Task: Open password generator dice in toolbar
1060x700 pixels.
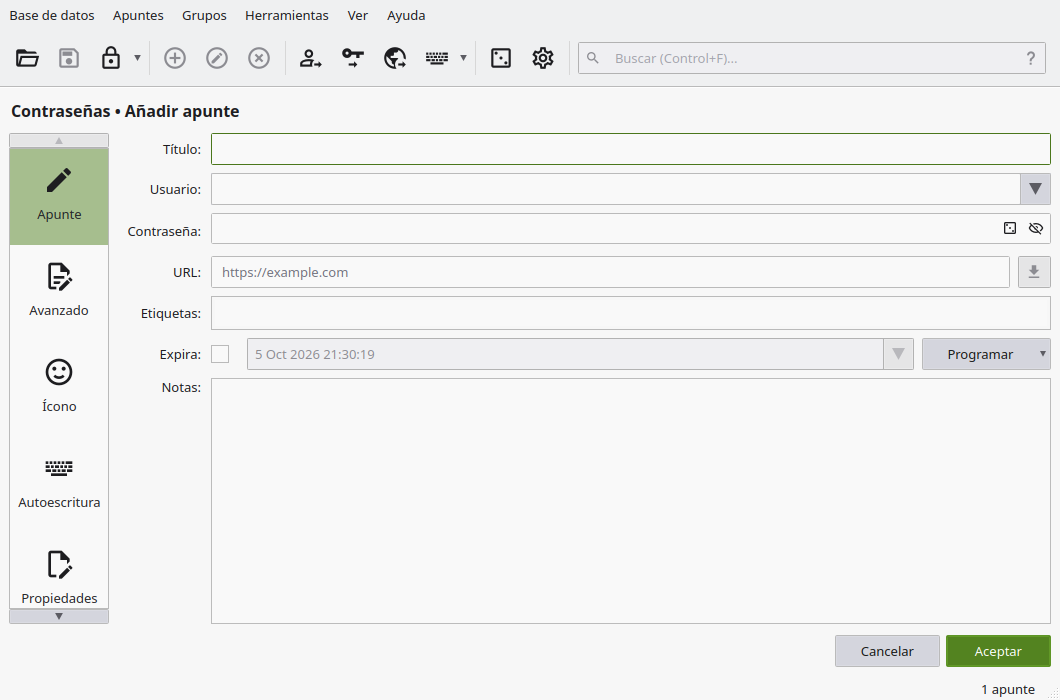Action: [501, 58]
